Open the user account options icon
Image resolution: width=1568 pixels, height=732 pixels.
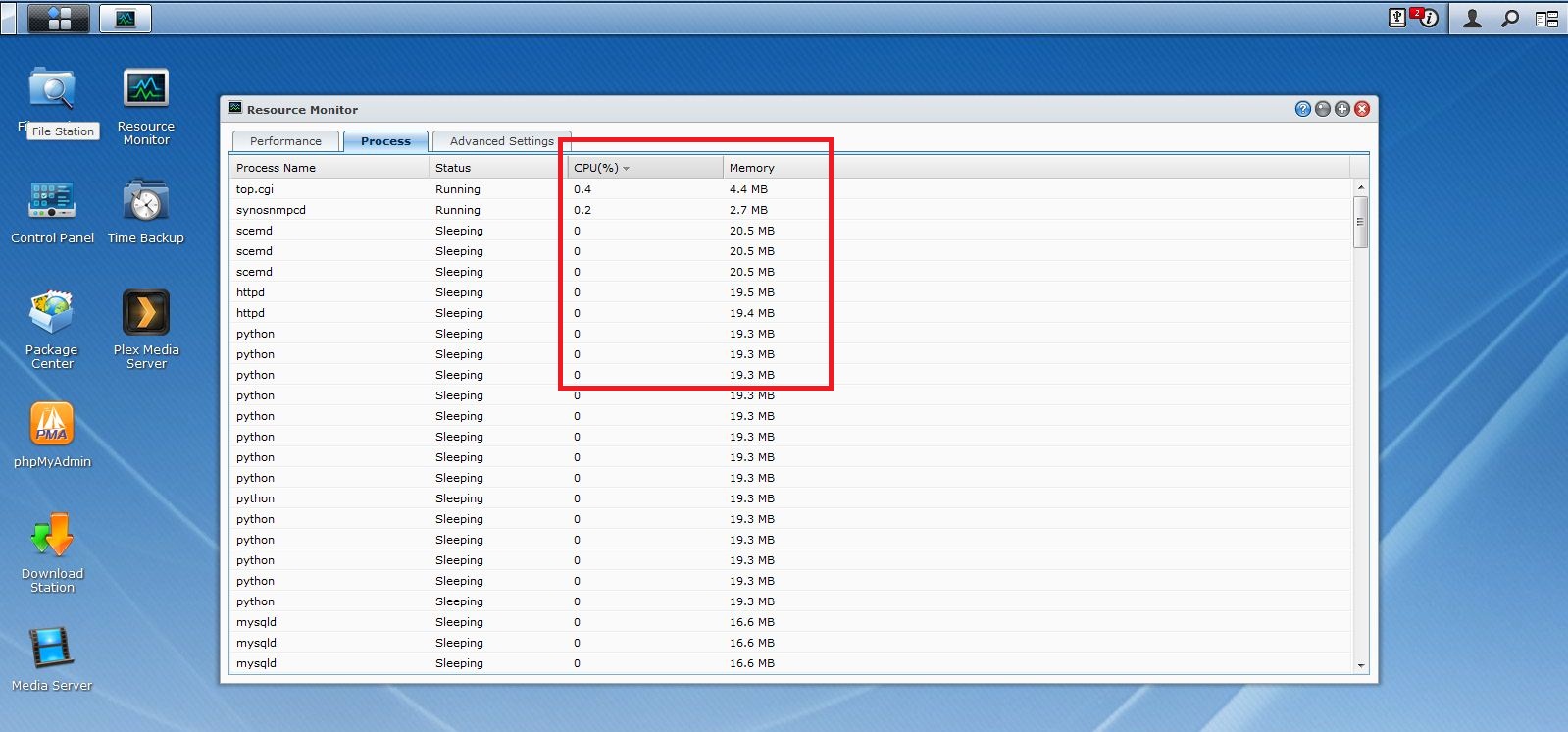pyautogui.click(x=1472, y=19)
